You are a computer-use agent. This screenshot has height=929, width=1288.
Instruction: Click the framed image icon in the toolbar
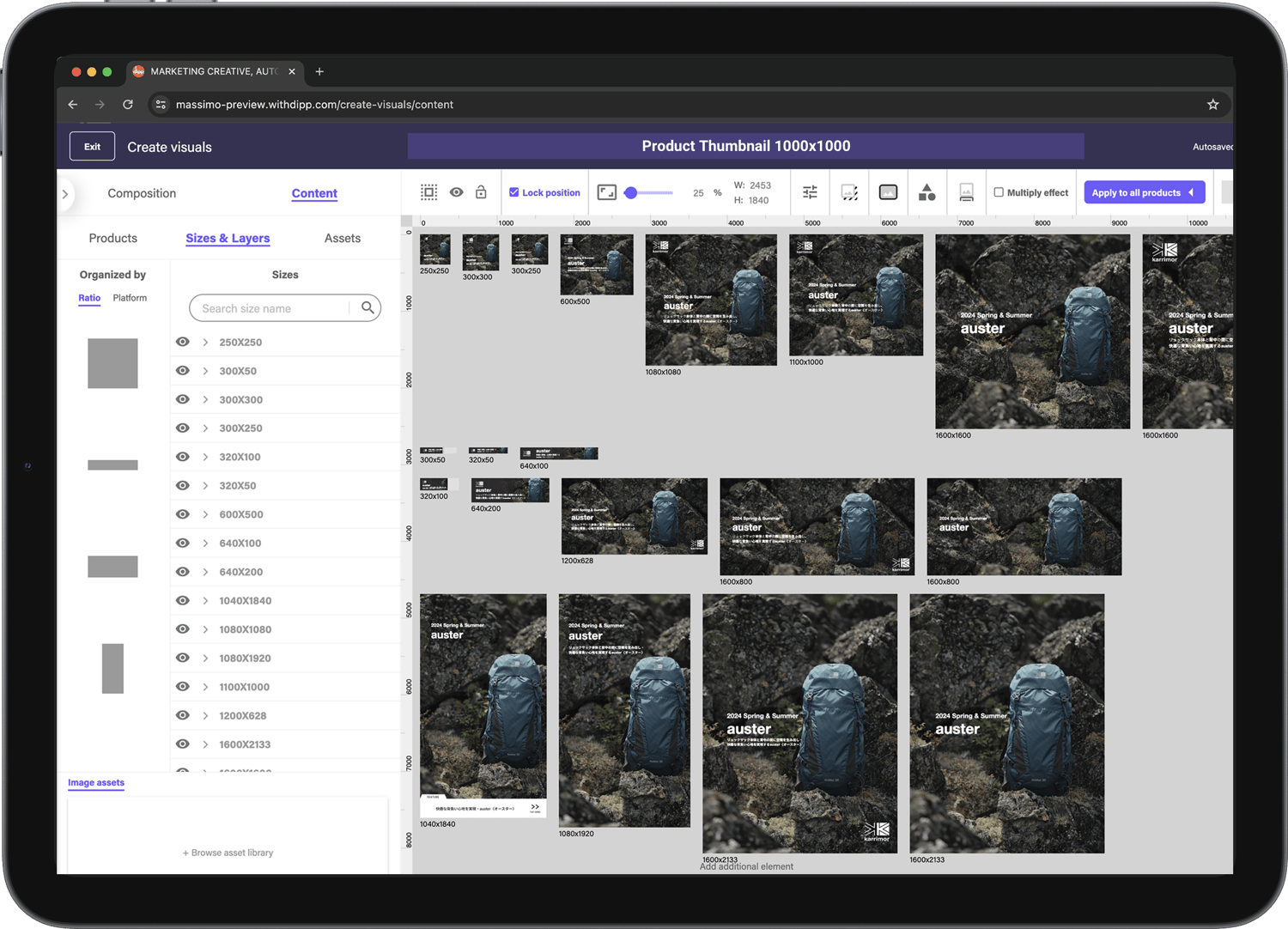pyautogui.click(x=888, y=192)
